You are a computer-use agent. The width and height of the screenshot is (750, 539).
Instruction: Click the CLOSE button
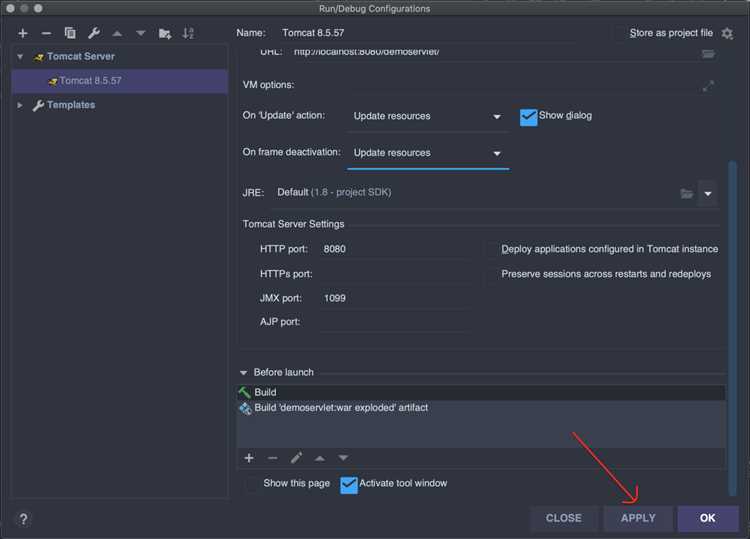tap(563, 518)
